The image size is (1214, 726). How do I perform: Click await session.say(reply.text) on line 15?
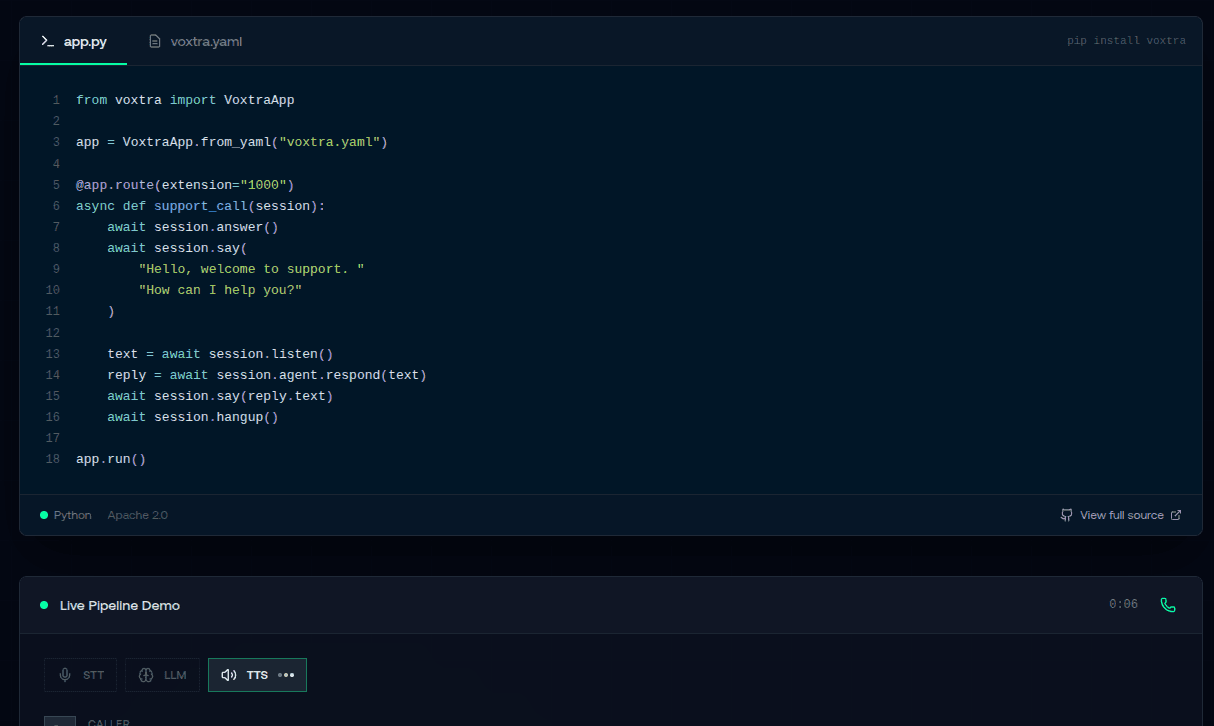coord(221,396)
